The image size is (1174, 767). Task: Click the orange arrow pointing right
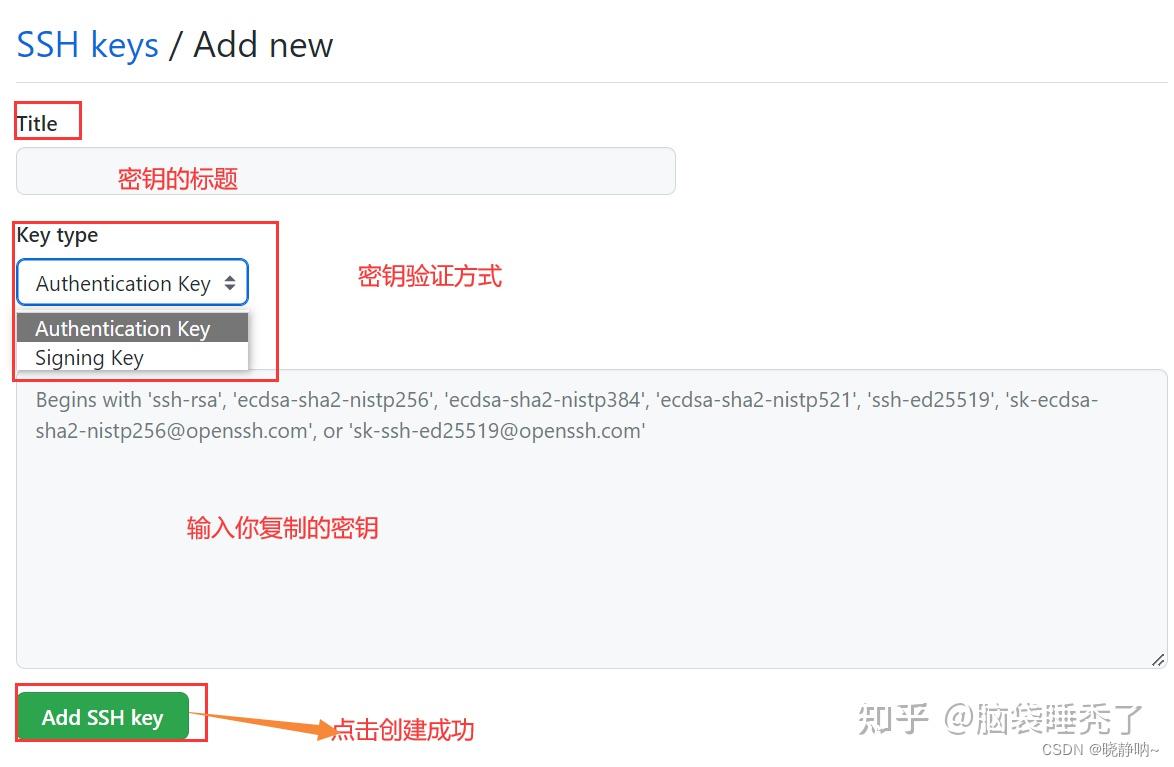[262, 724]
